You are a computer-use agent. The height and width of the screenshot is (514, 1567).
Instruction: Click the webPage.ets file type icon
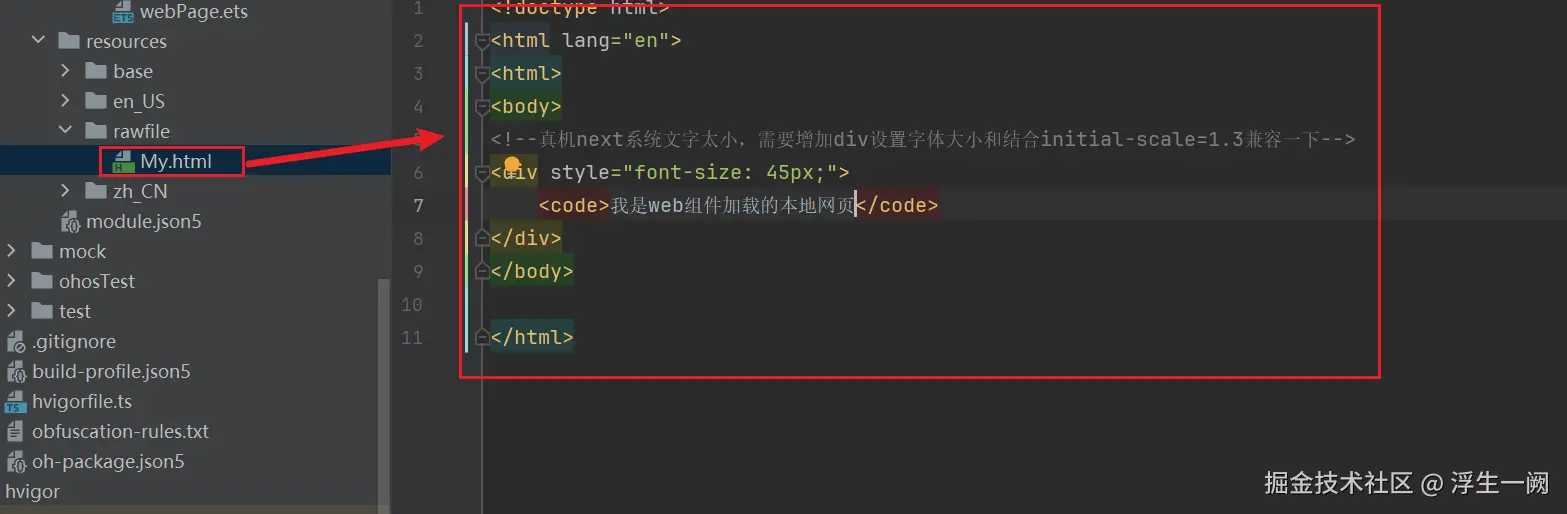coord(123,12)
